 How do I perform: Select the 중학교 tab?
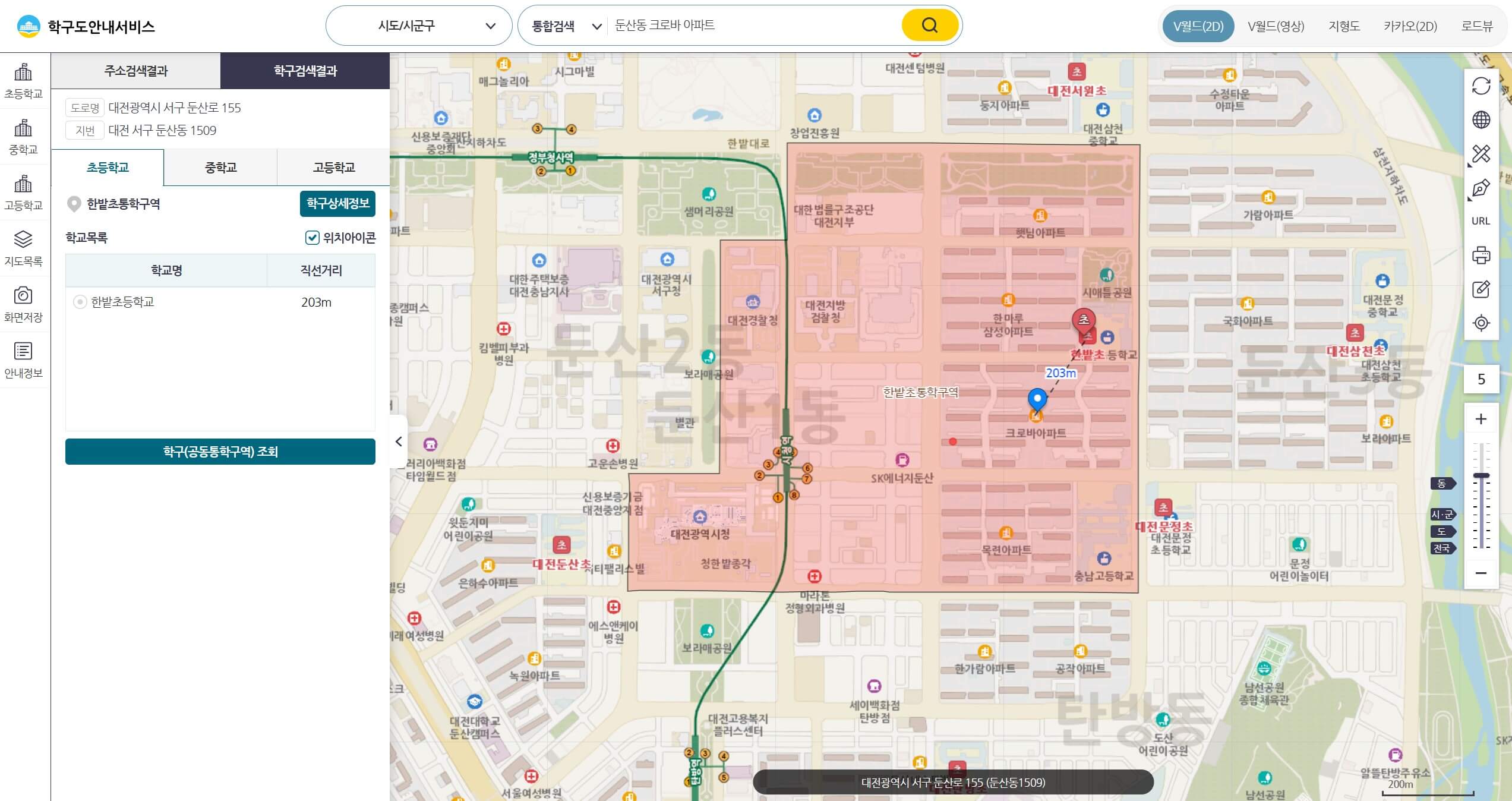pyautogui.click(x=220, y=168)
